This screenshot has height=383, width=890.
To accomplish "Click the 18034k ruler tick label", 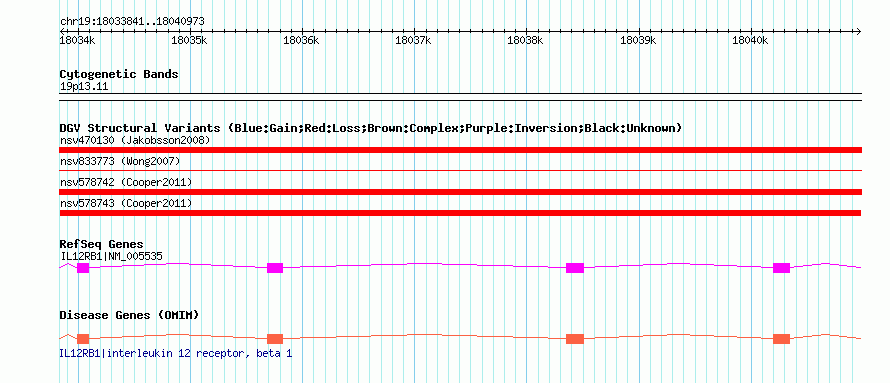I will coord(78,40).
